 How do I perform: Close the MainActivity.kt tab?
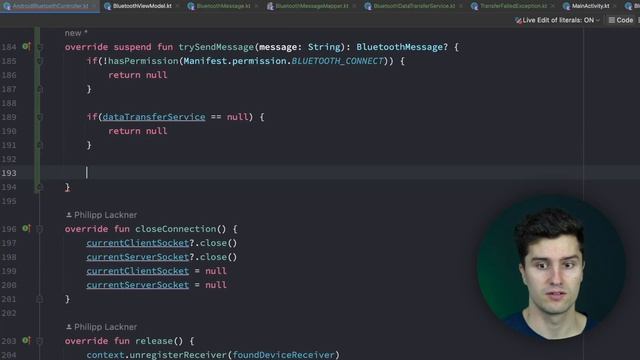click(x=615, y=6)
